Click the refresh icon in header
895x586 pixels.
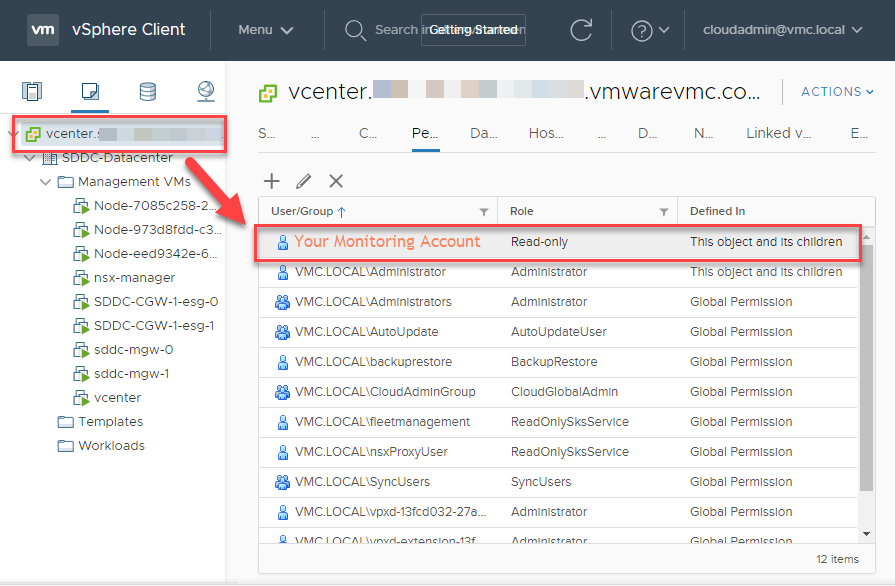(x=581, y=30)
